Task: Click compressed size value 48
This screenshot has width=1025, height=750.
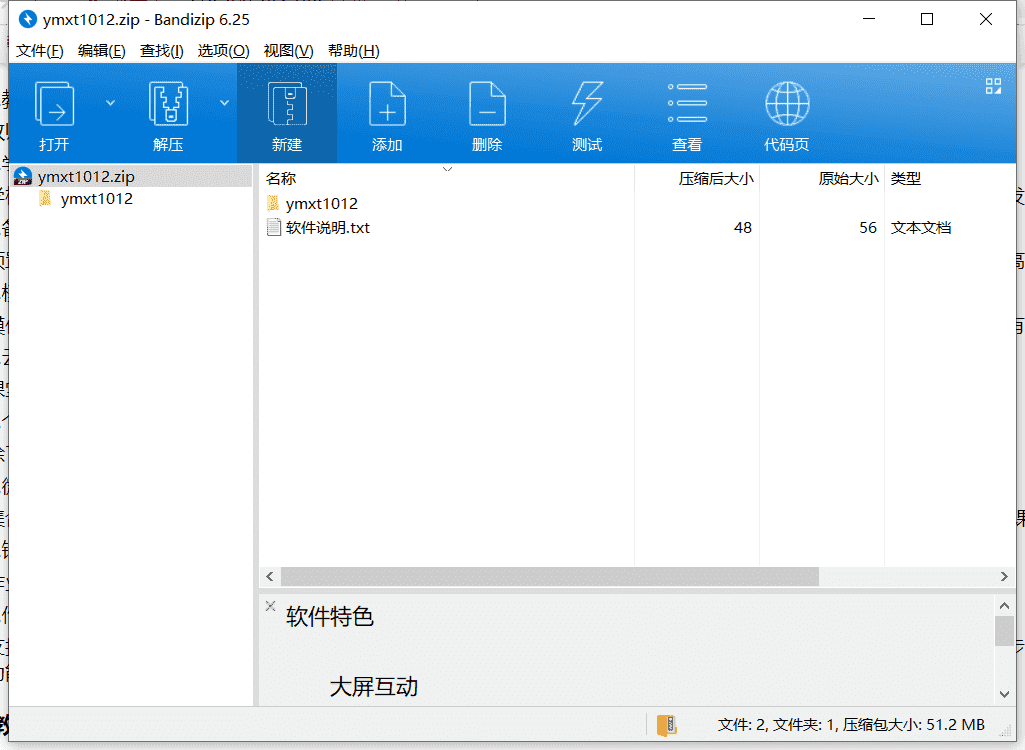Action: 743,228
